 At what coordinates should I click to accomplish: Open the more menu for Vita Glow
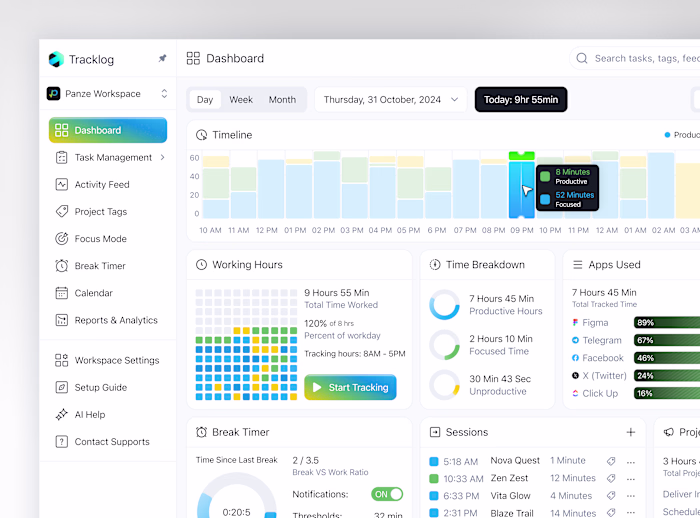[631, 497]
